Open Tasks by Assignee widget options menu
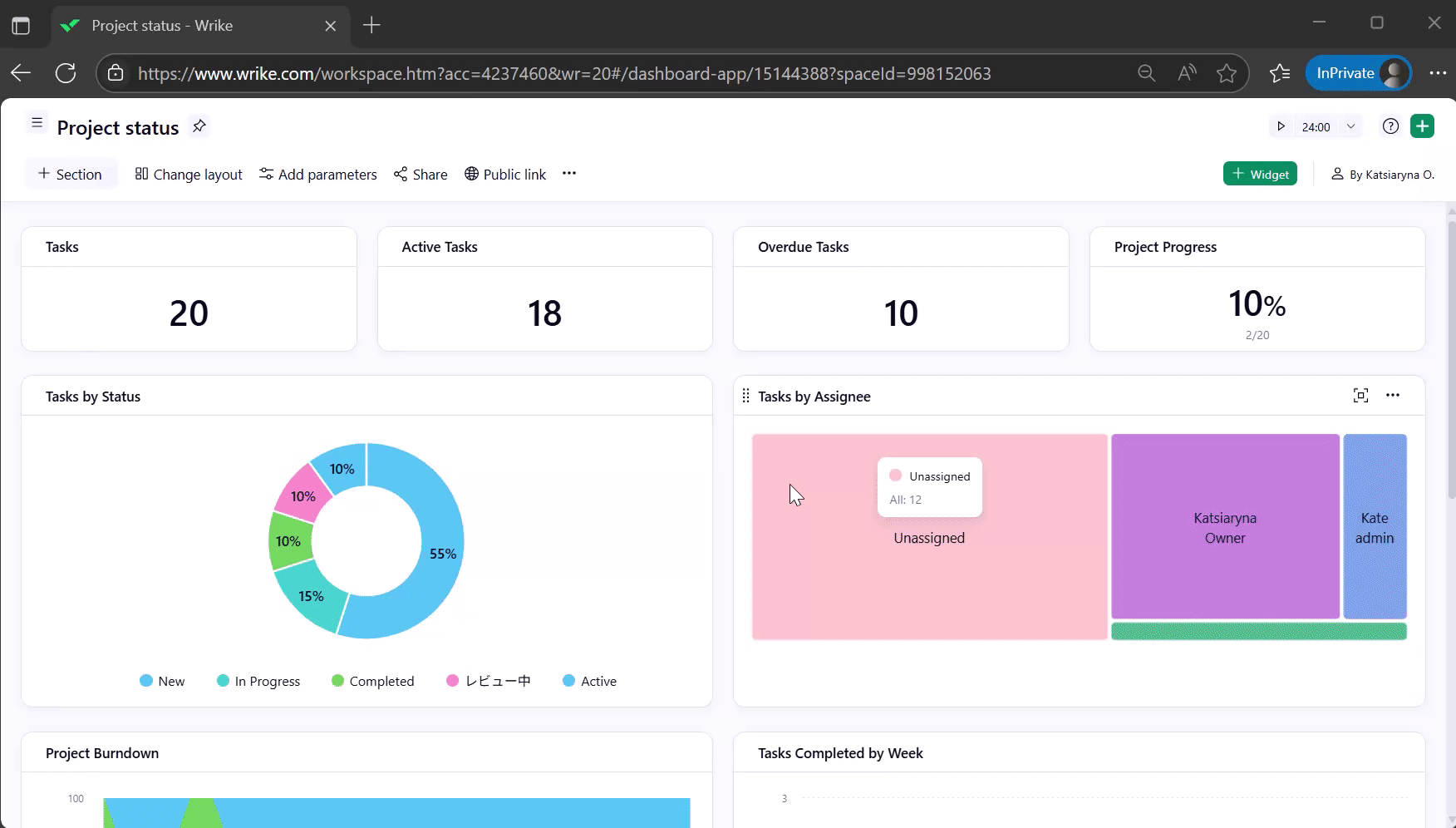 (1393, 396)
